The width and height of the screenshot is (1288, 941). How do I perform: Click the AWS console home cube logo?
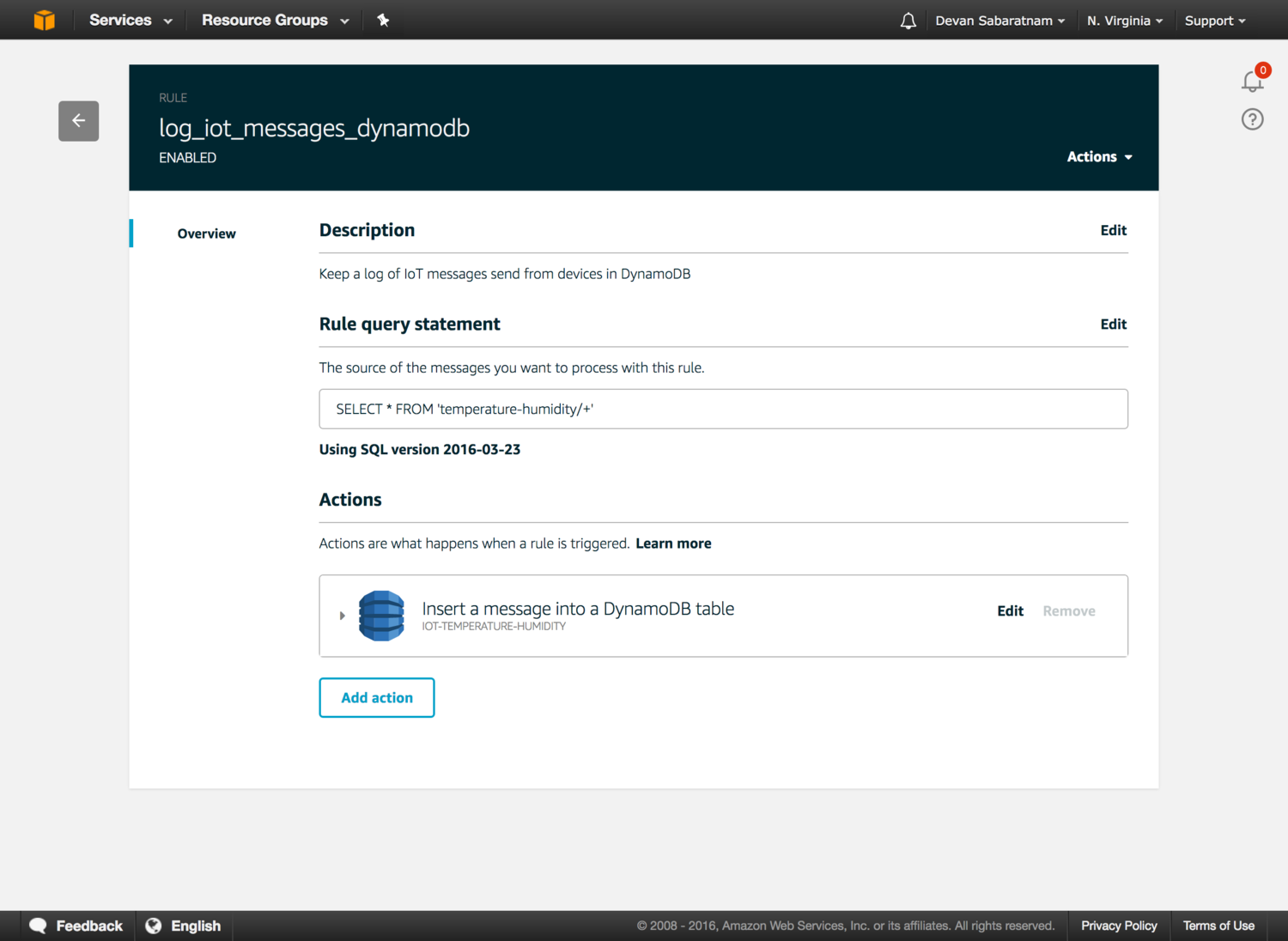pyautogui.click(x=45, y=20)
